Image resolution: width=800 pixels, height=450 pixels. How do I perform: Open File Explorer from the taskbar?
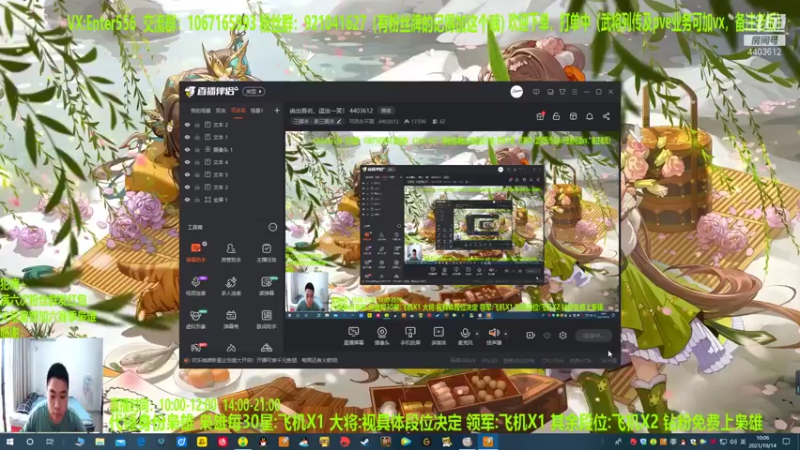click(x=99, y=442)
